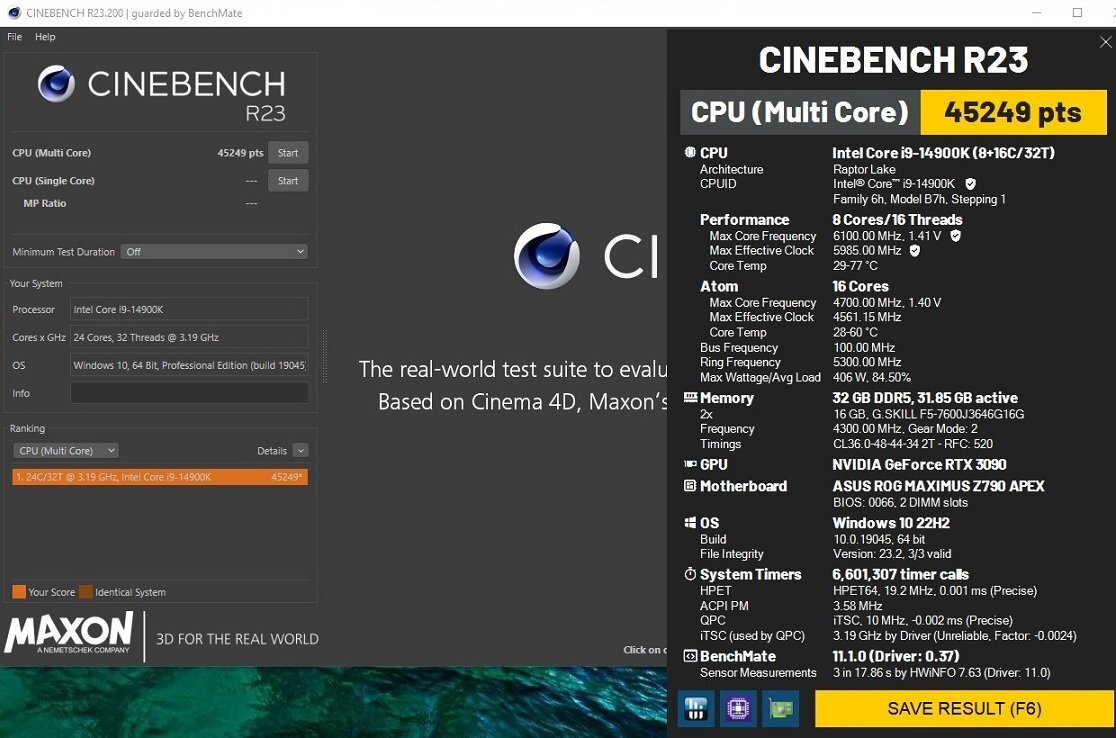The height and width of the screenshot is (738, 1116).
Task: Click the MP Ratio label
Action: coord(44,204)
